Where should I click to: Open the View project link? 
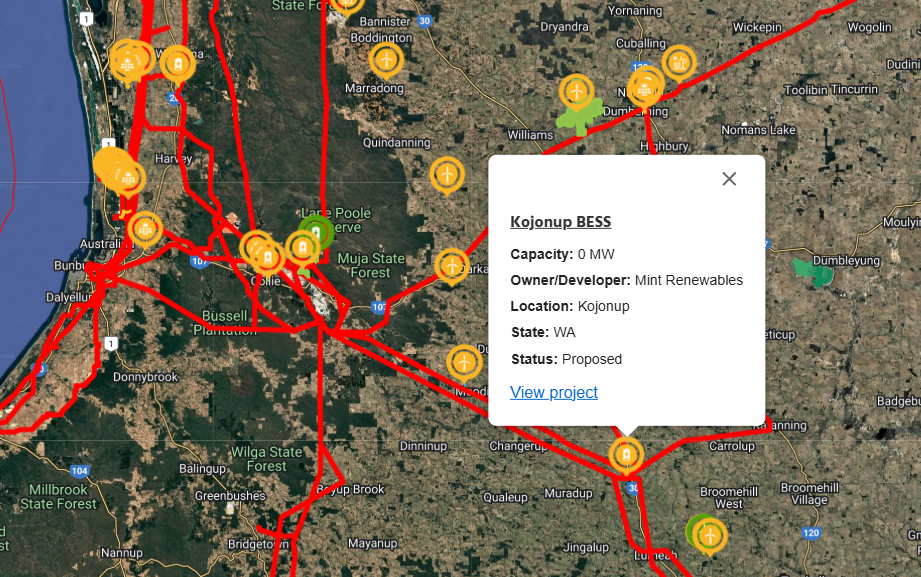pos(554,392)
